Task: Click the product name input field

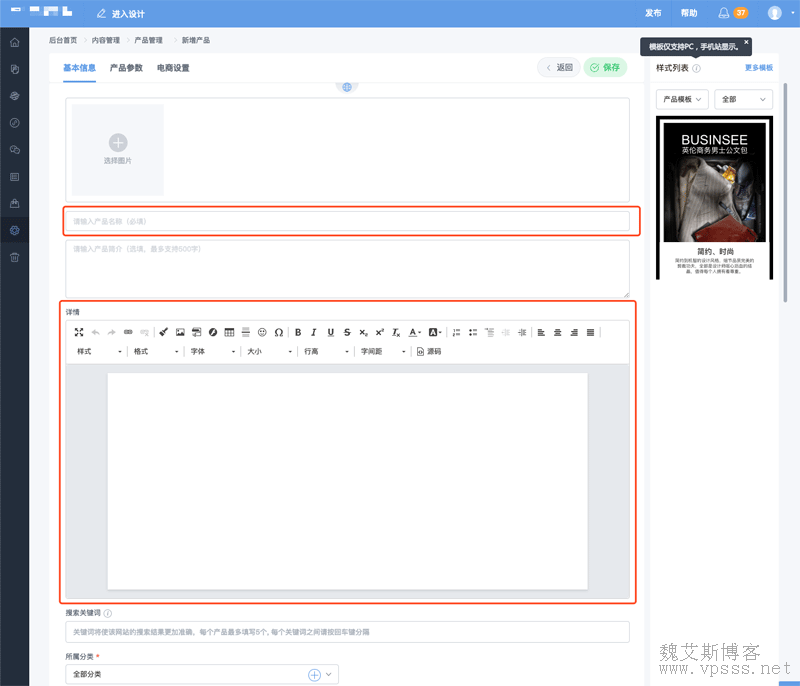Action: pos(347,221)
